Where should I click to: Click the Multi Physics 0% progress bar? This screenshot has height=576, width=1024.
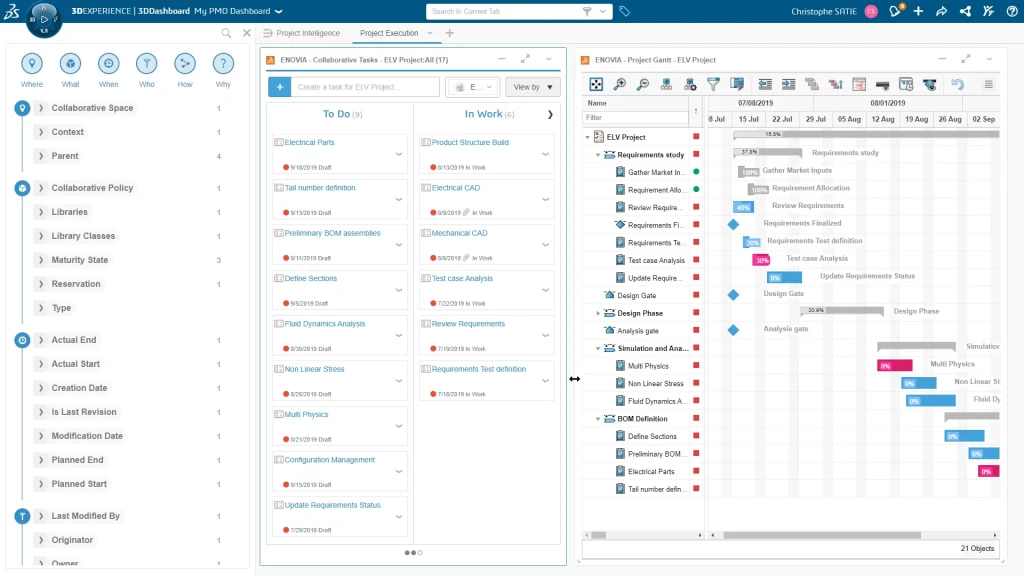point(895,366)
